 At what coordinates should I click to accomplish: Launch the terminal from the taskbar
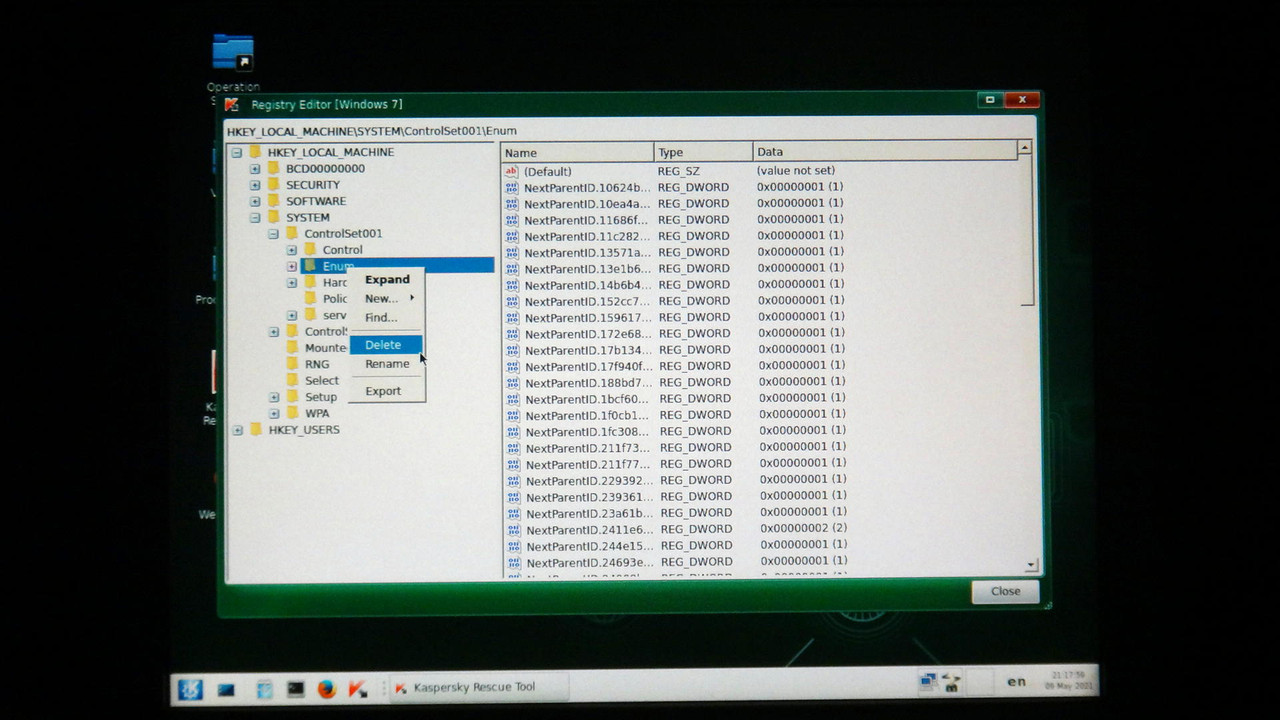[295, 689]
